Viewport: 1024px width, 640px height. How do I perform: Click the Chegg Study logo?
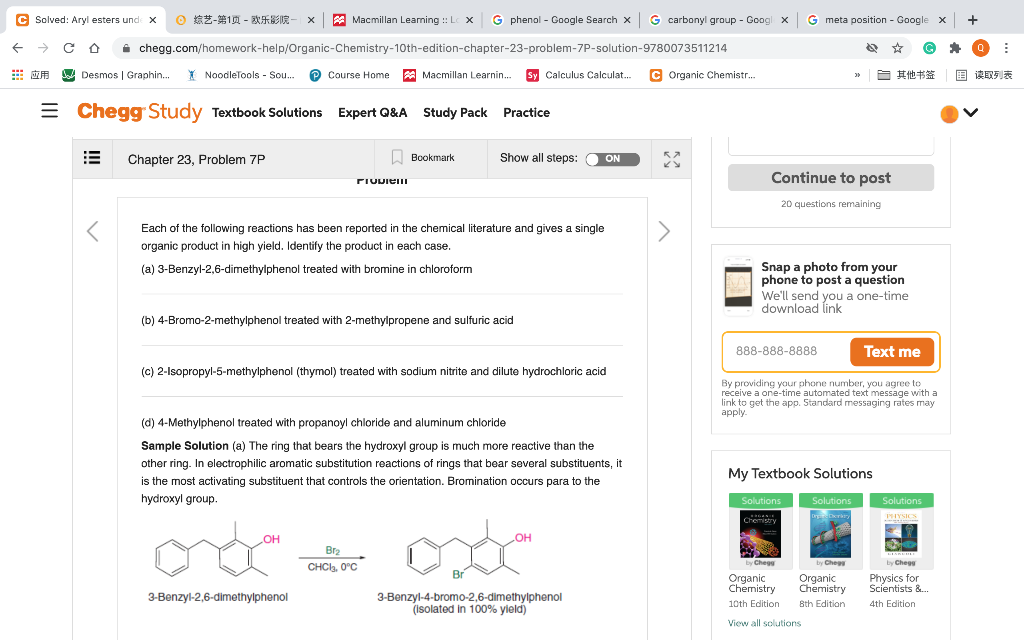tap(139, 112)
